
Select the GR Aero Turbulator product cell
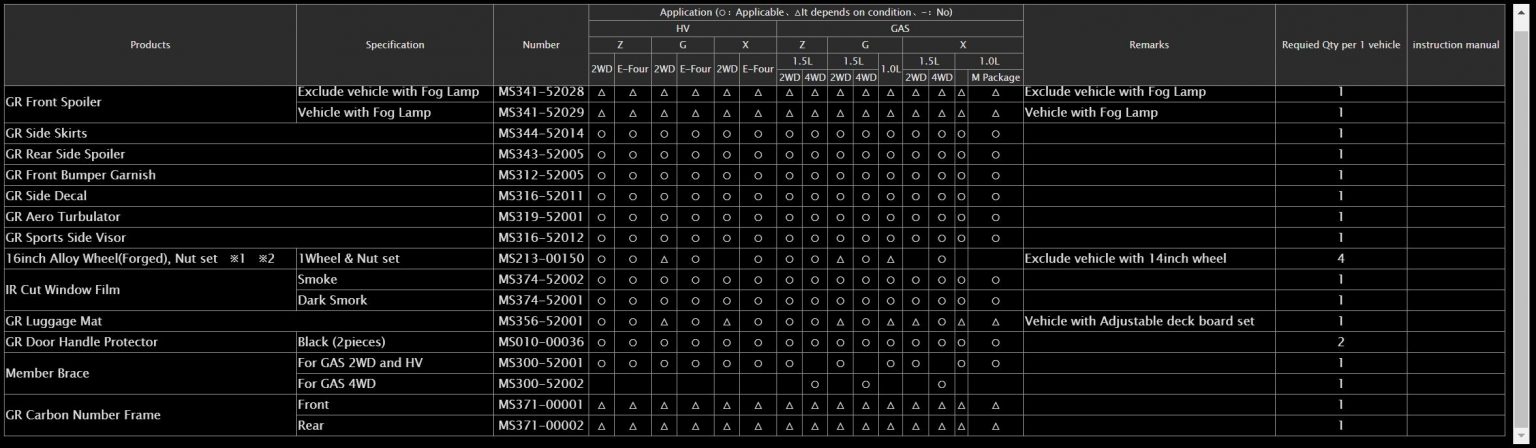150,217
